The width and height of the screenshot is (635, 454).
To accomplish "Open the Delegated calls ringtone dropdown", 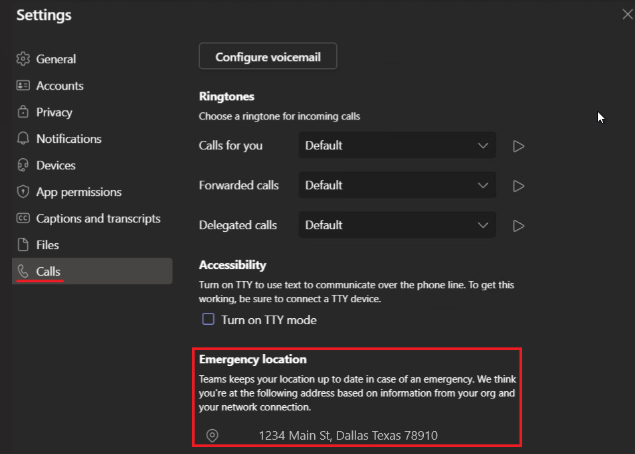I will click(397, 225).
